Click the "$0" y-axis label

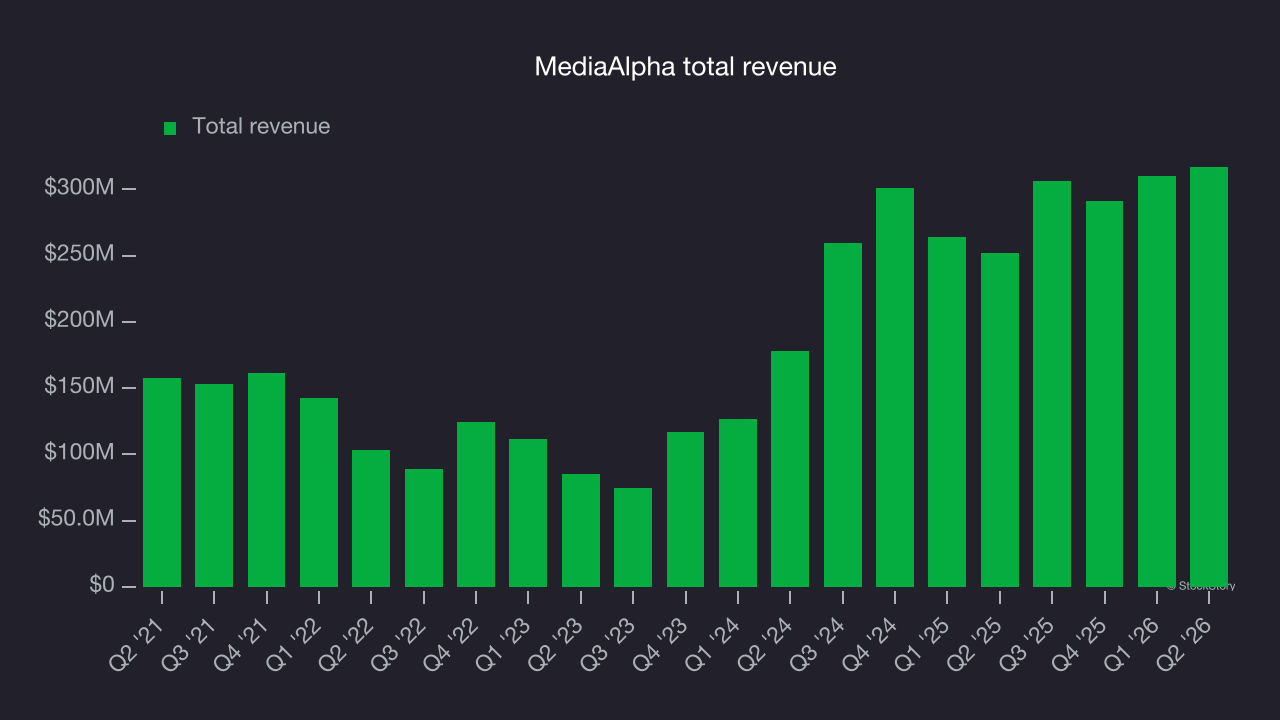pos(101,586)
